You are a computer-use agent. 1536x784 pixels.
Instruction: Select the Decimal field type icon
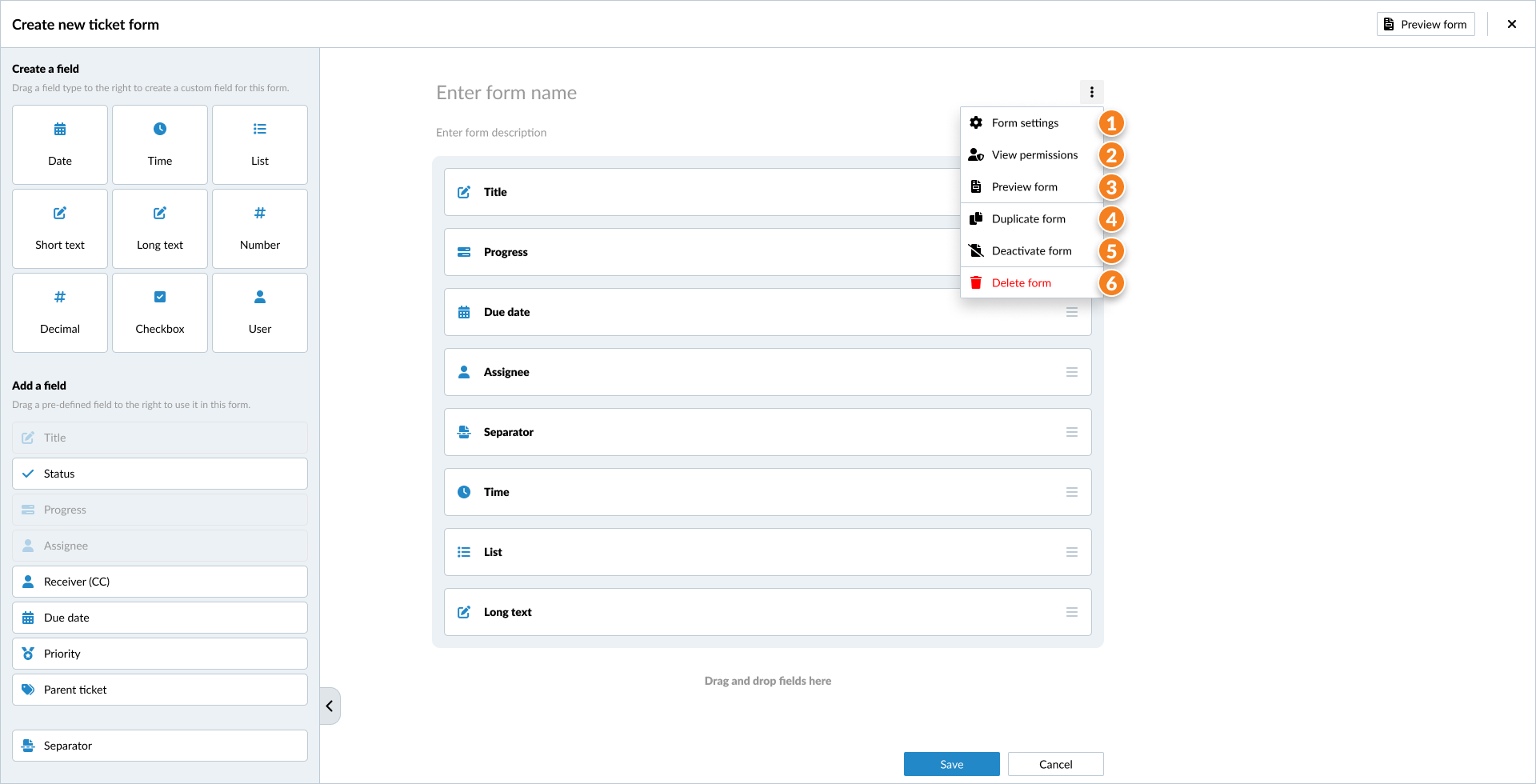[x=59, y=296]
